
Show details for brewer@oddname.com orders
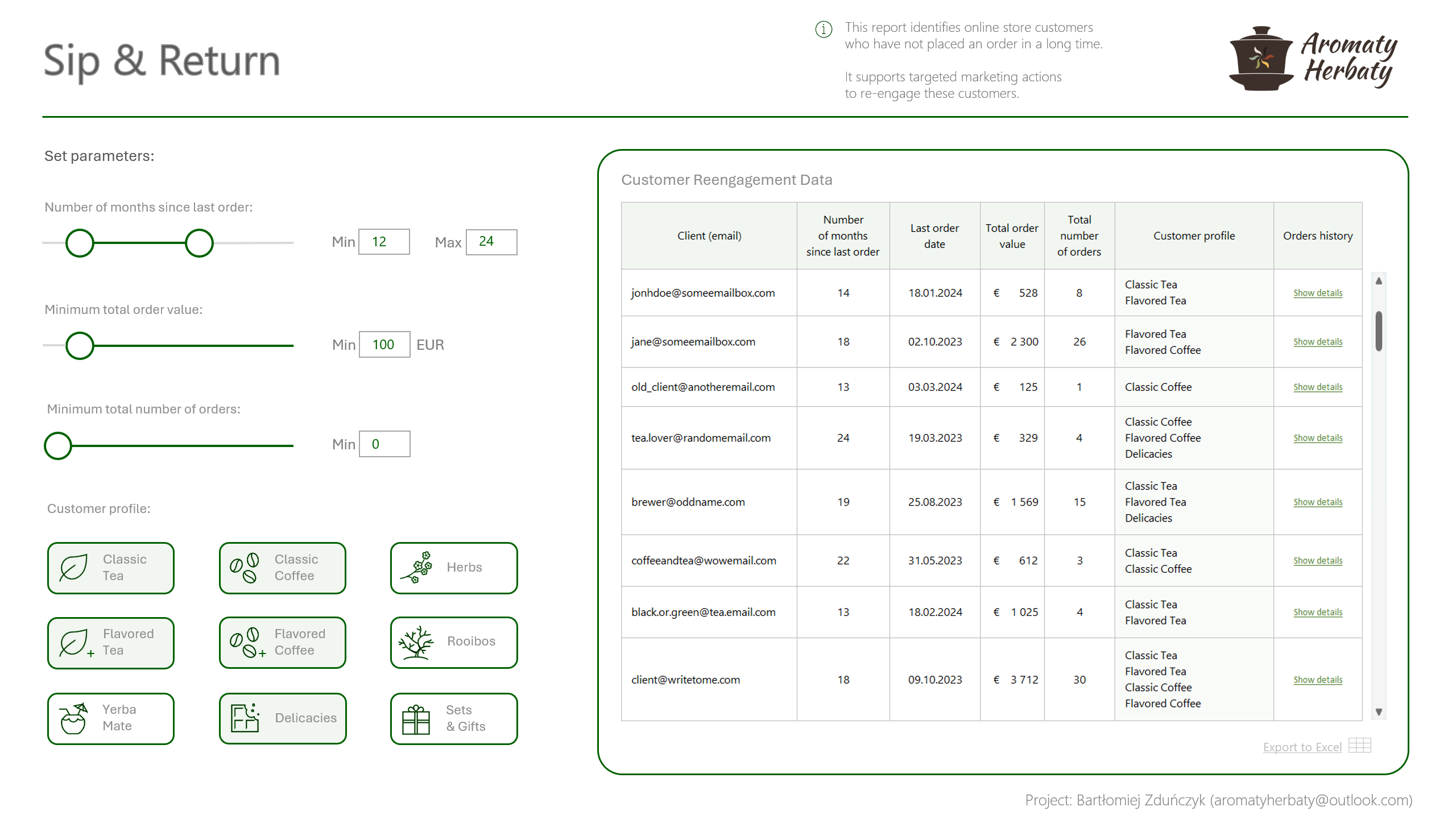tap(1317, 502)
